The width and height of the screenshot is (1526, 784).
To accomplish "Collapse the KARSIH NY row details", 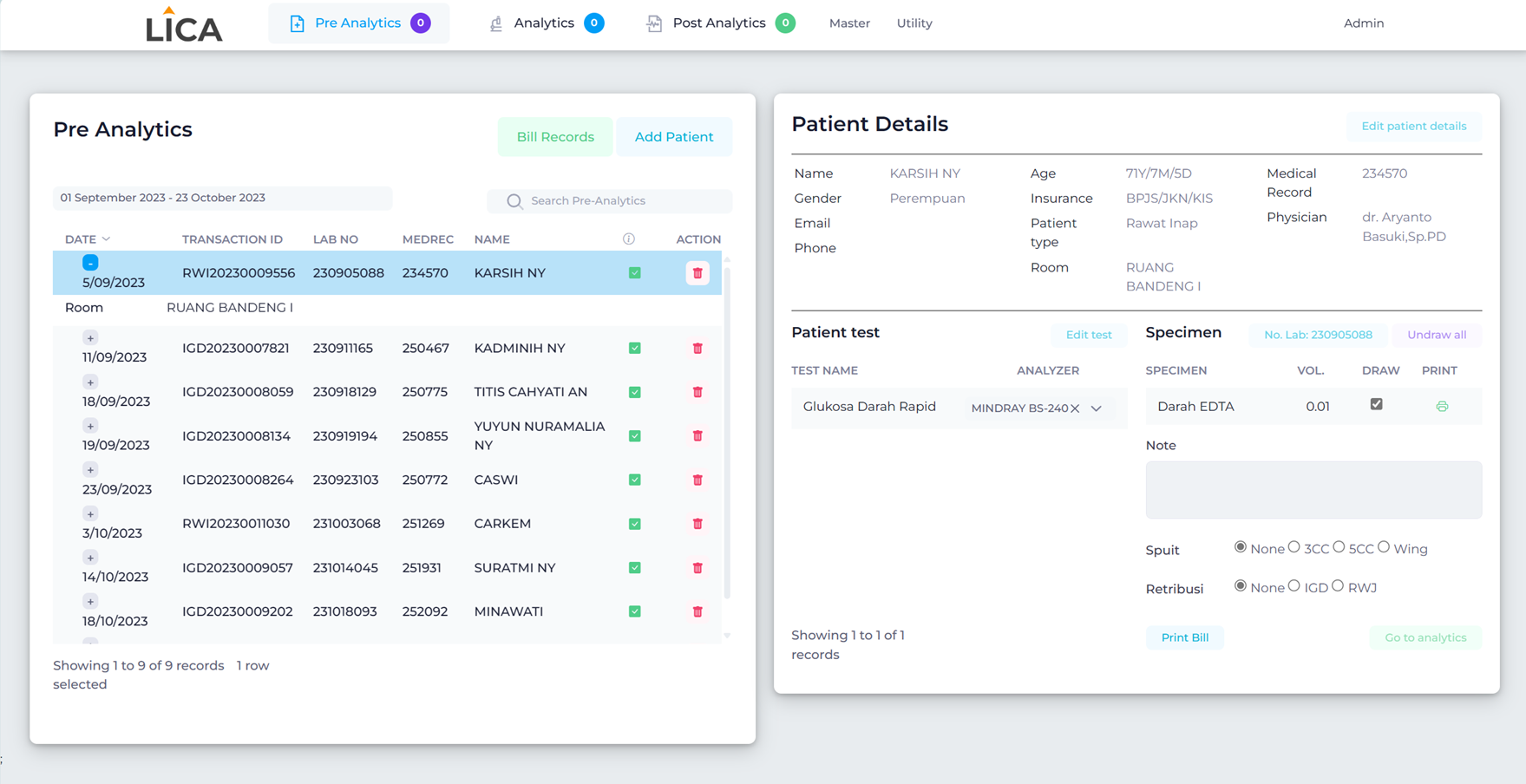I will (x=90, y=262).
